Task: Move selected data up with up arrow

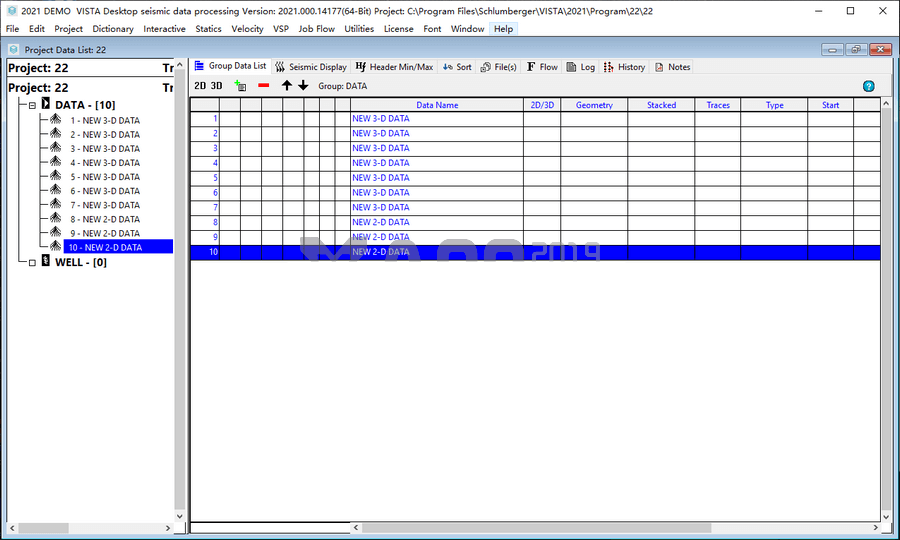Action: pos(286,86)
